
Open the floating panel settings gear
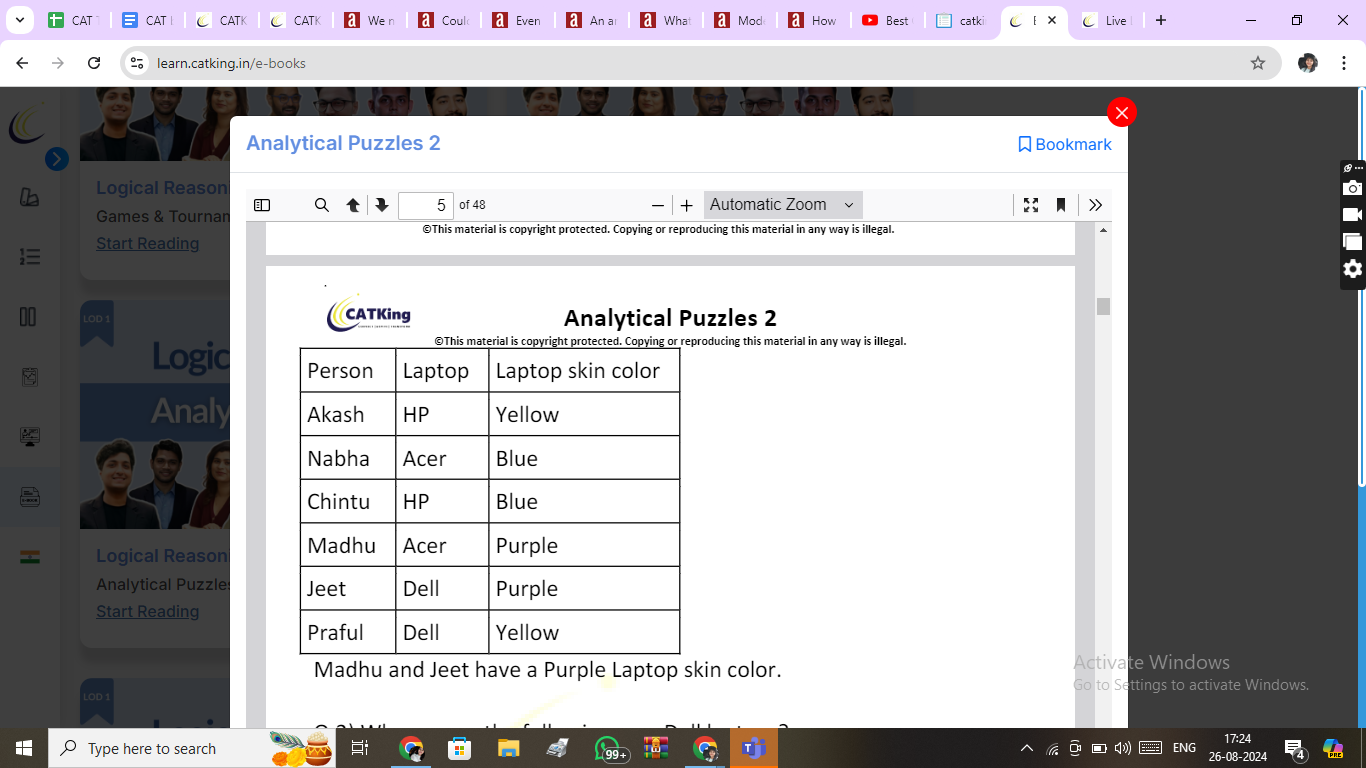(x=1352, y=268)
